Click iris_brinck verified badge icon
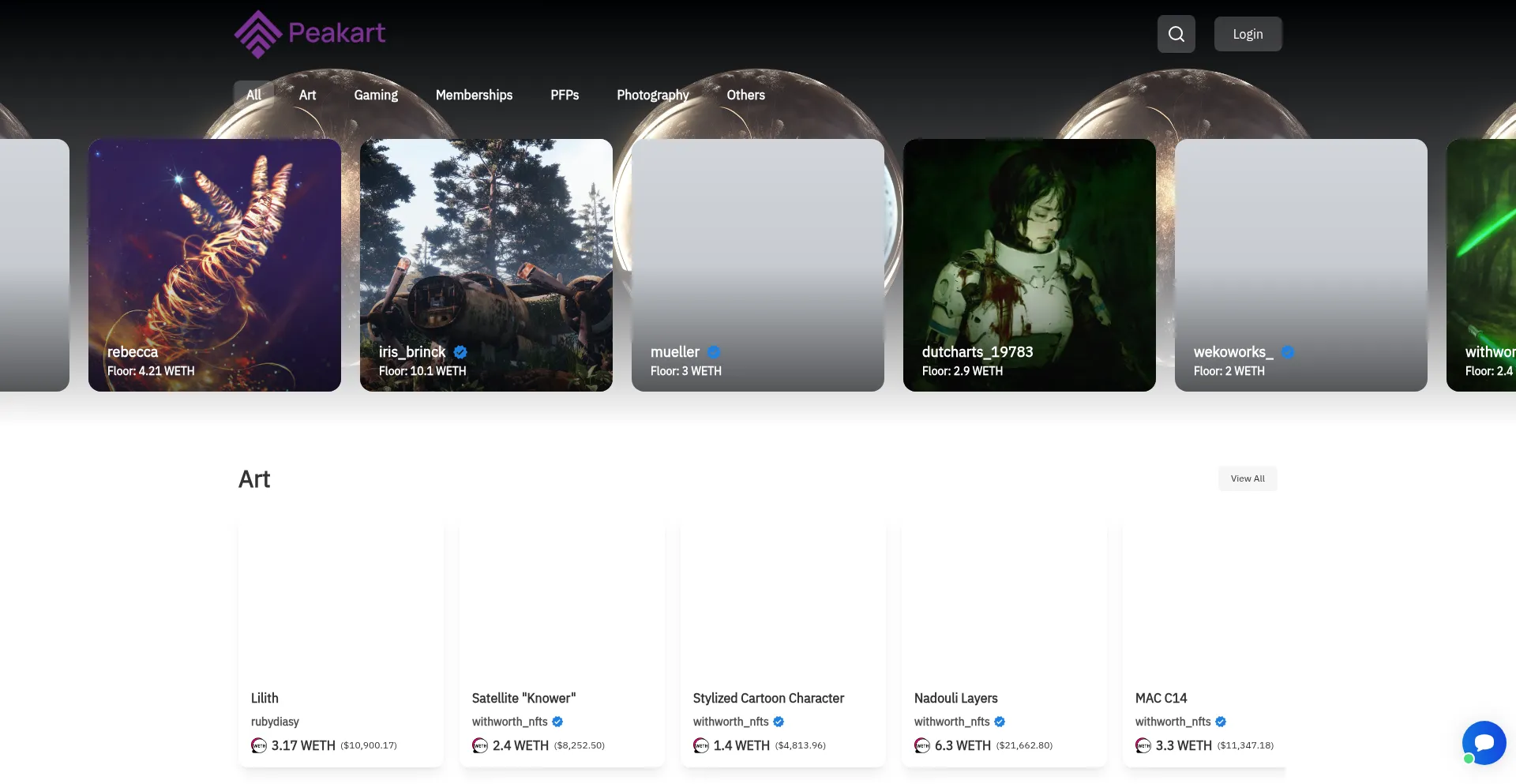 tap(460, 352)
